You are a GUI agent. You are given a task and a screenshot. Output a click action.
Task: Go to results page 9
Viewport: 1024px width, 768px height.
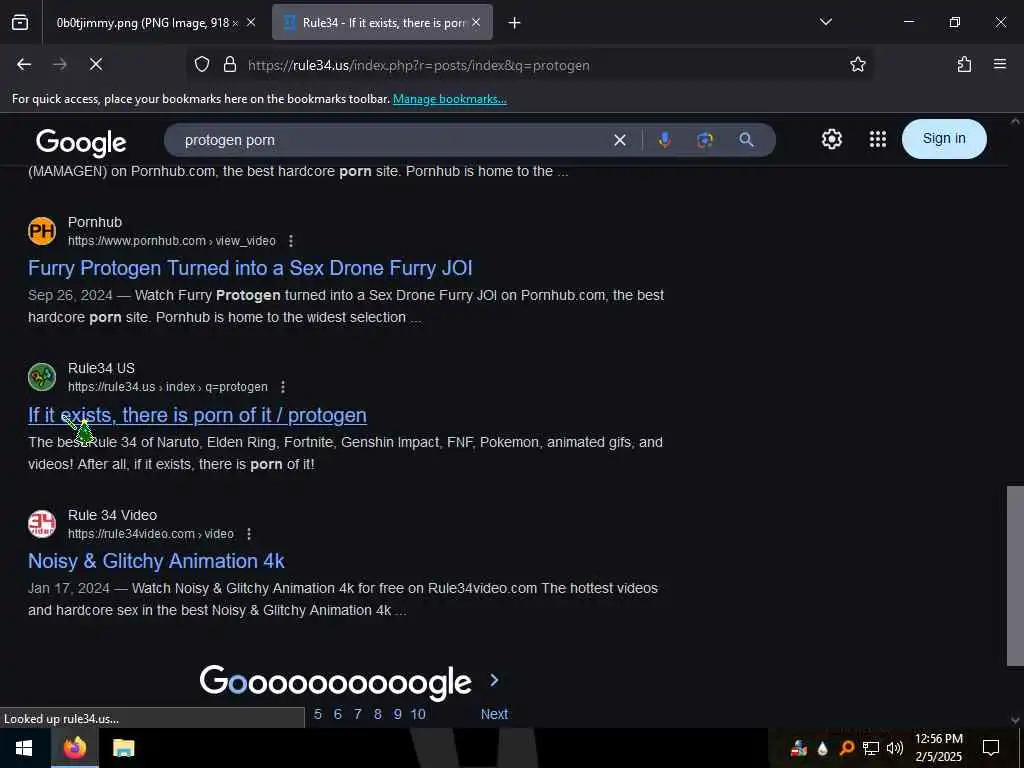pos(398,714)
